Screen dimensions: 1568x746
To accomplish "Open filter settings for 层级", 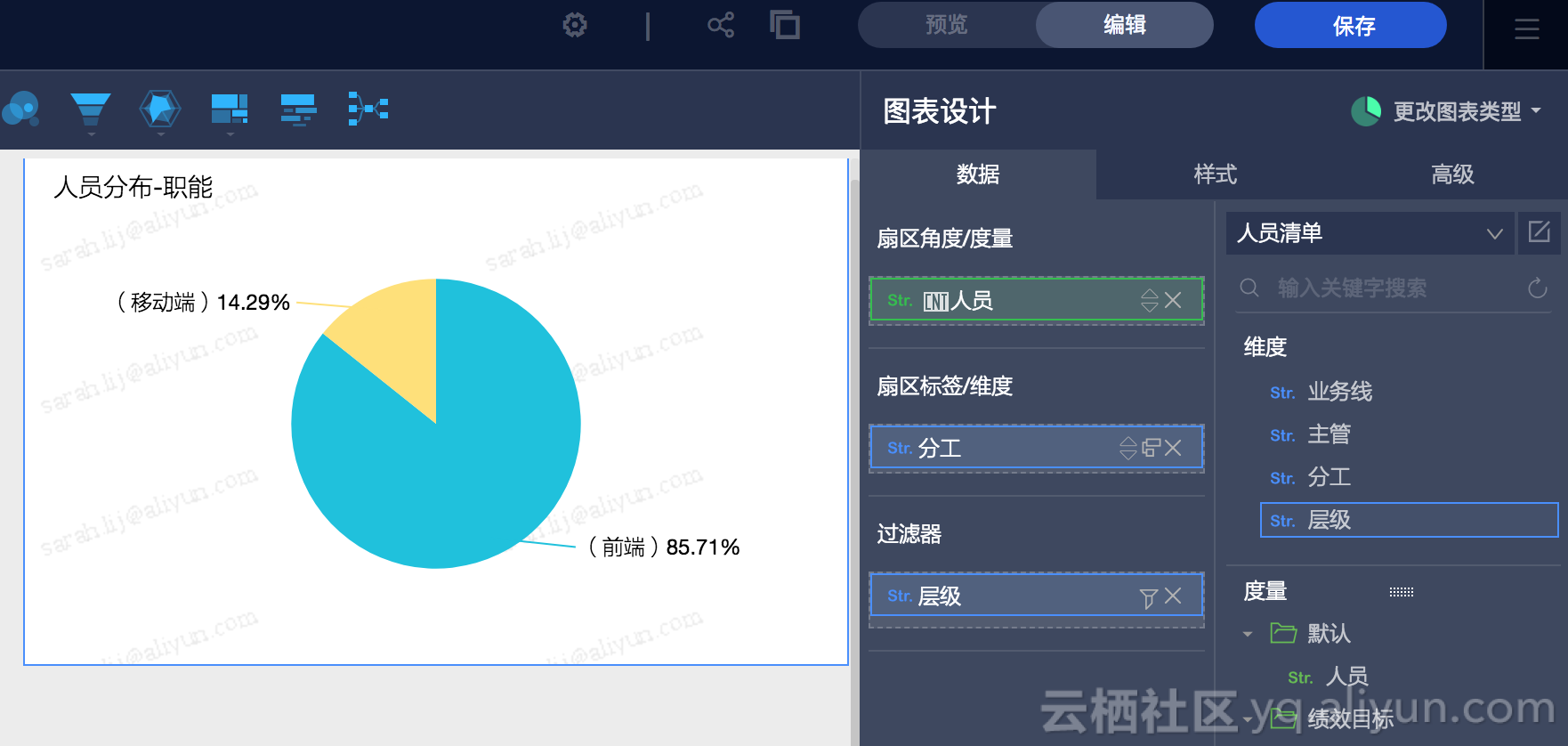I will 1149,597.
